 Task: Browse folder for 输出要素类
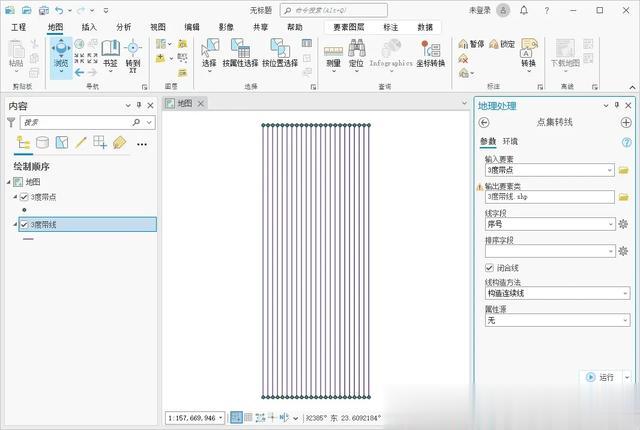coord(623,197)
